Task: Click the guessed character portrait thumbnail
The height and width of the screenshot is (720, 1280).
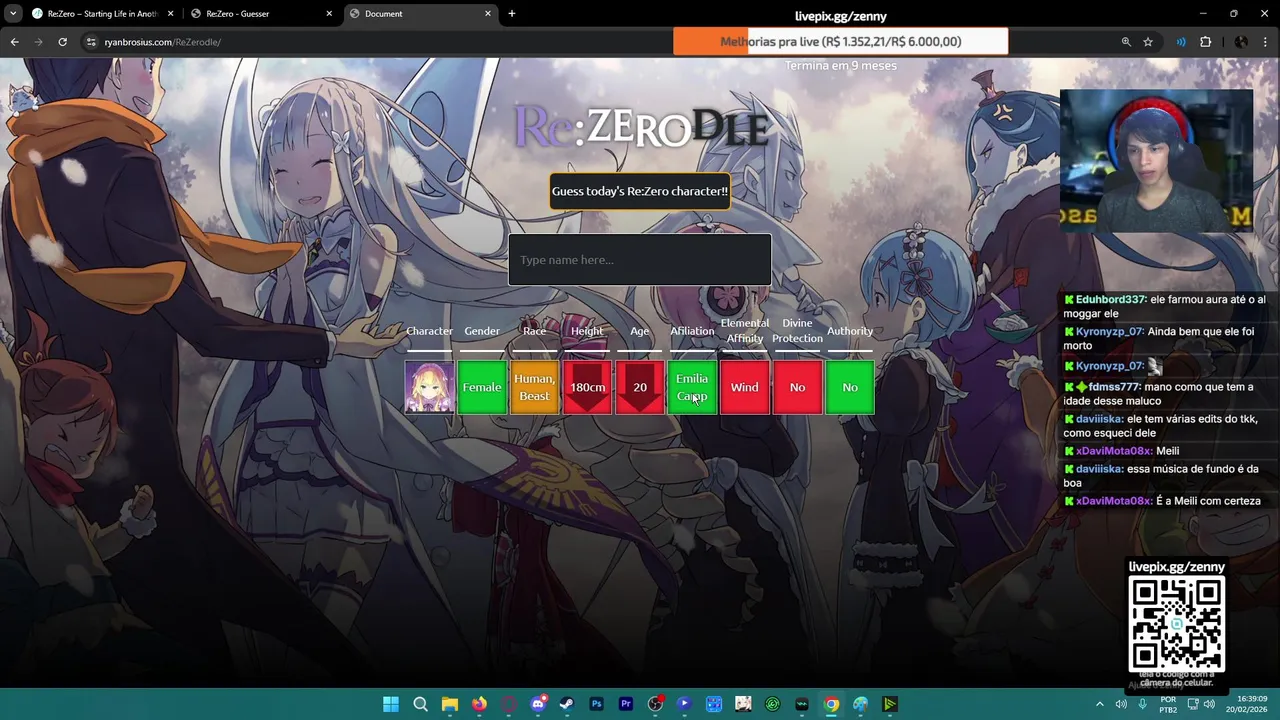Action: (429, 387)
